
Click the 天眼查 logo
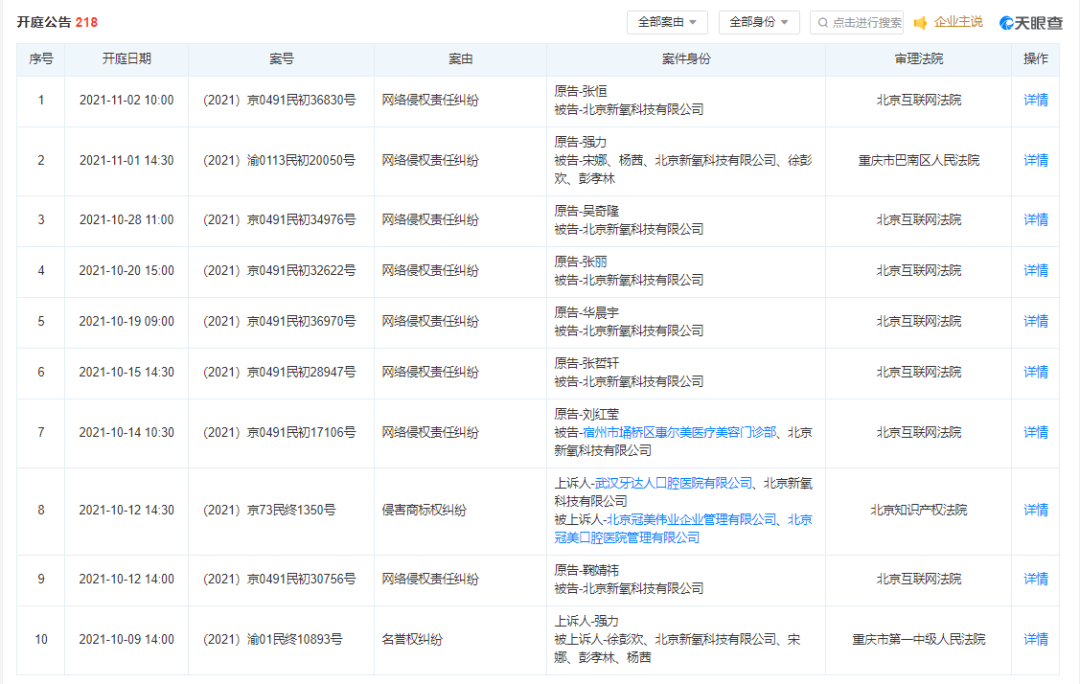1030,23
